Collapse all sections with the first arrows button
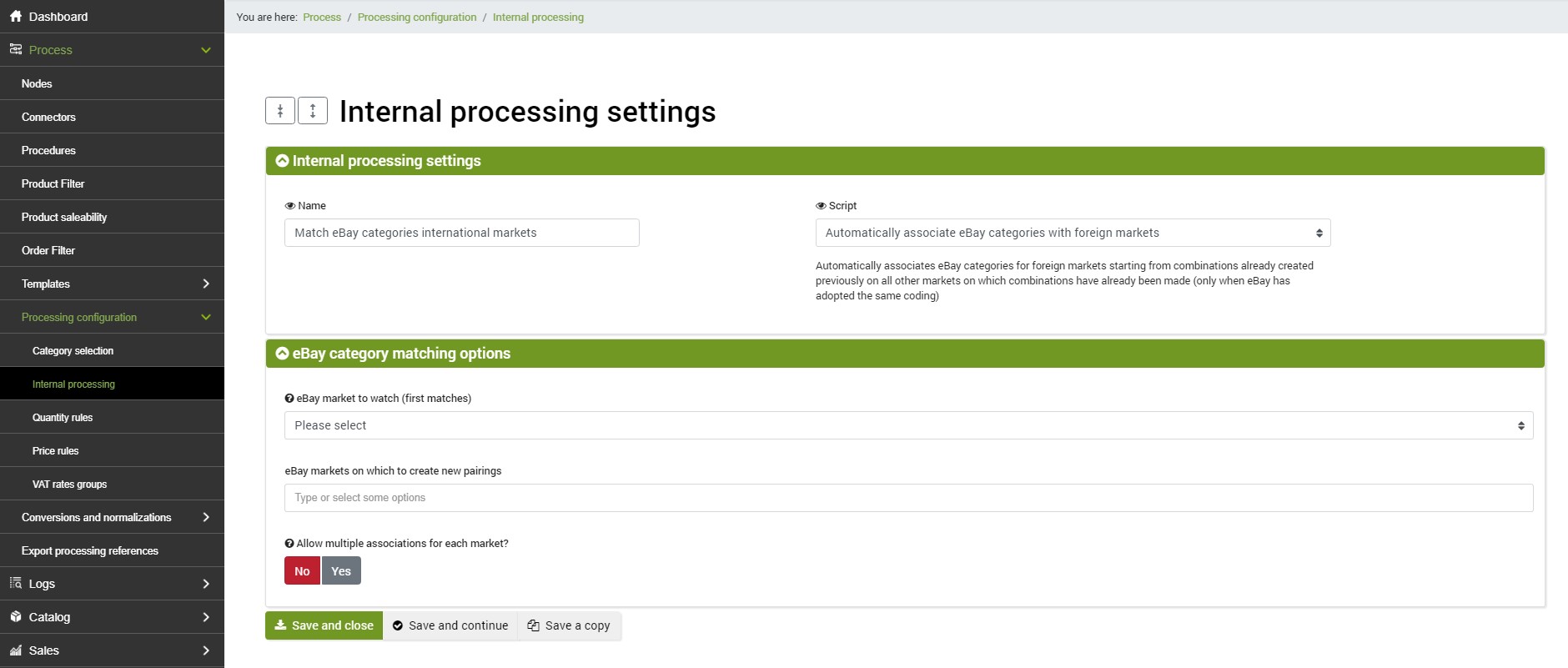Viewport: 1568px width, 668px height. 280,110
